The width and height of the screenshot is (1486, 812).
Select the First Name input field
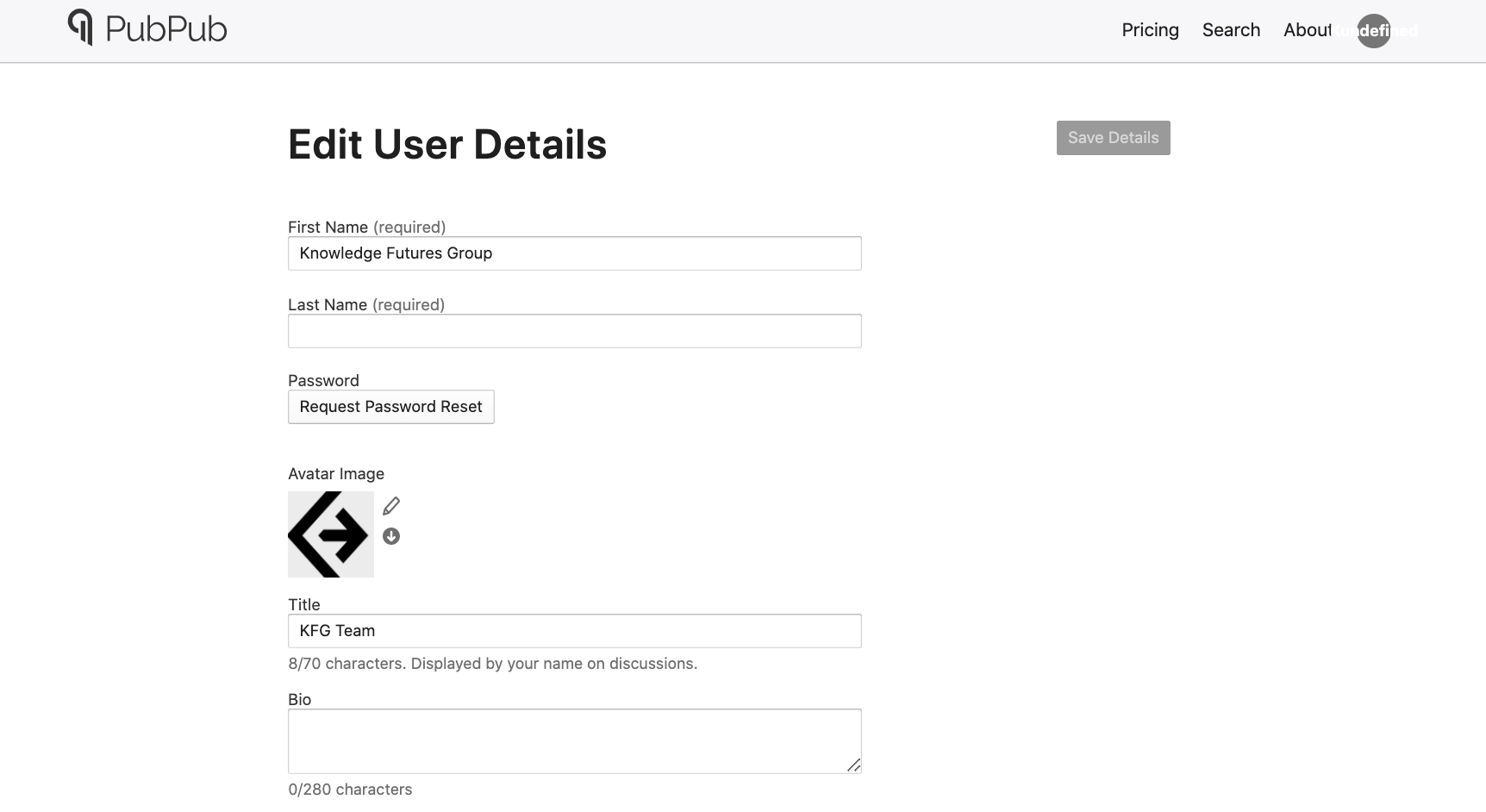574,253
